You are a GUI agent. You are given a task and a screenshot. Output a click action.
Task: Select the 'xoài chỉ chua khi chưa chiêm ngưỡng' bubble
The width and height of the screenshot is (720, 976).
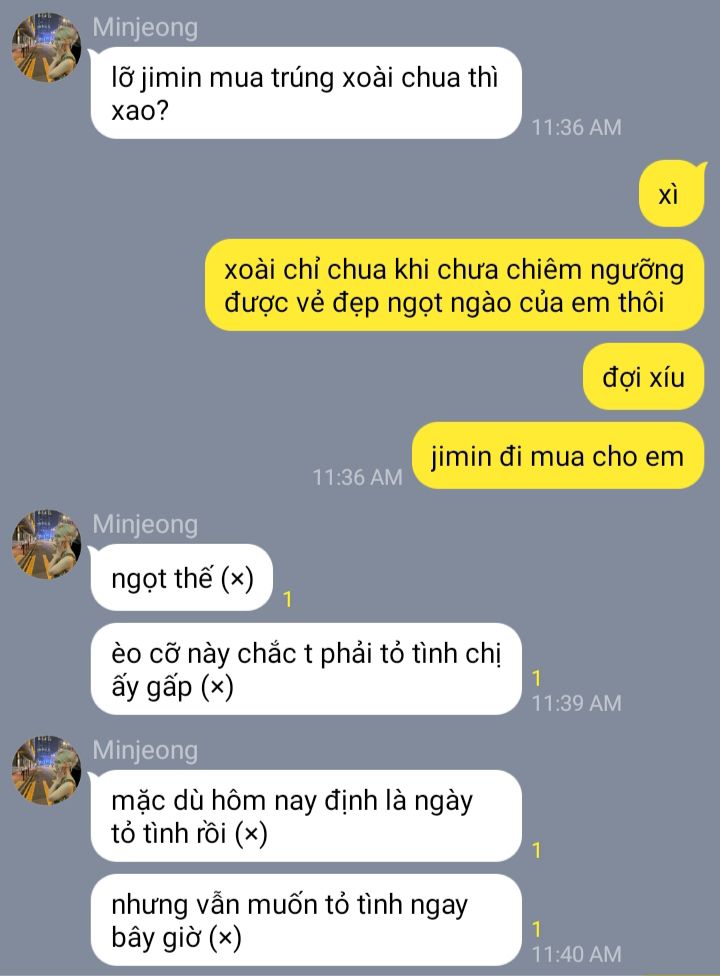(x=454, y=285)
